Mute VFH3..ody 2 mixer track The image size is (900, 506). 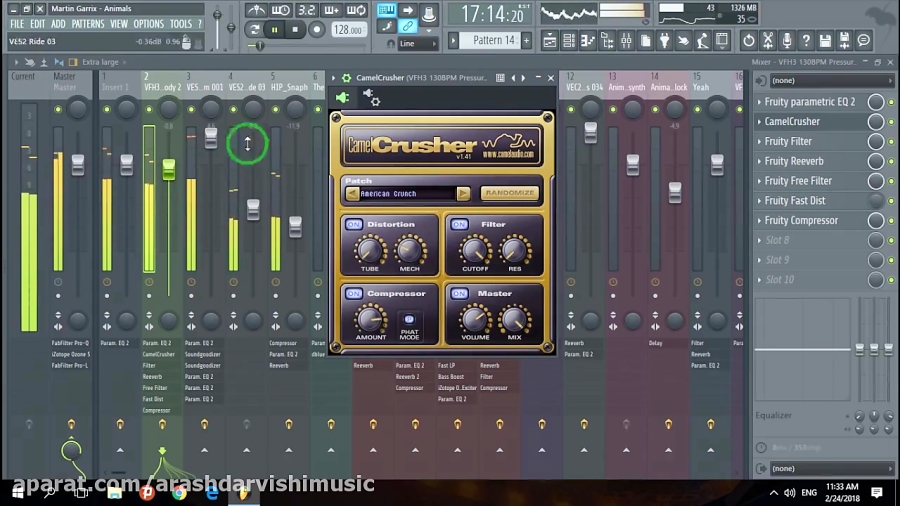[x=149, y=109]
